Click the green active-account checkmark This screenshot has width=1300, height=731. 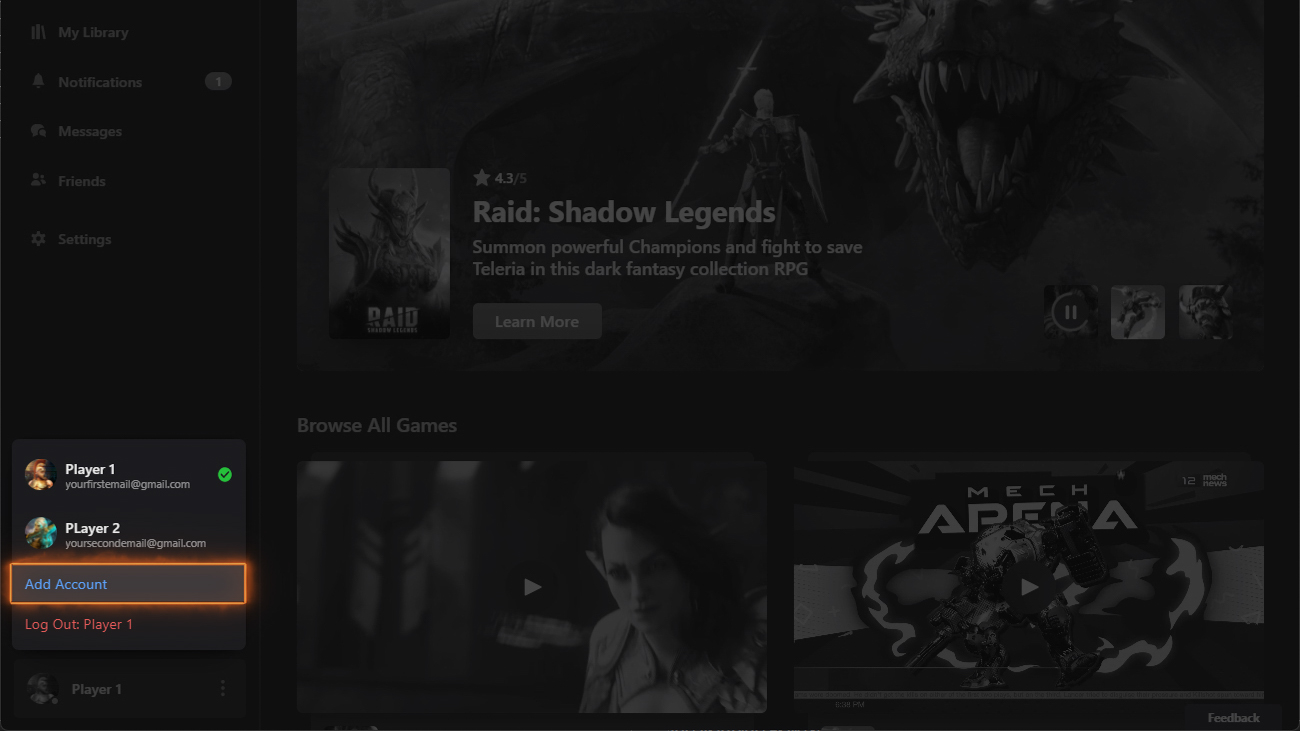point(225,475)
